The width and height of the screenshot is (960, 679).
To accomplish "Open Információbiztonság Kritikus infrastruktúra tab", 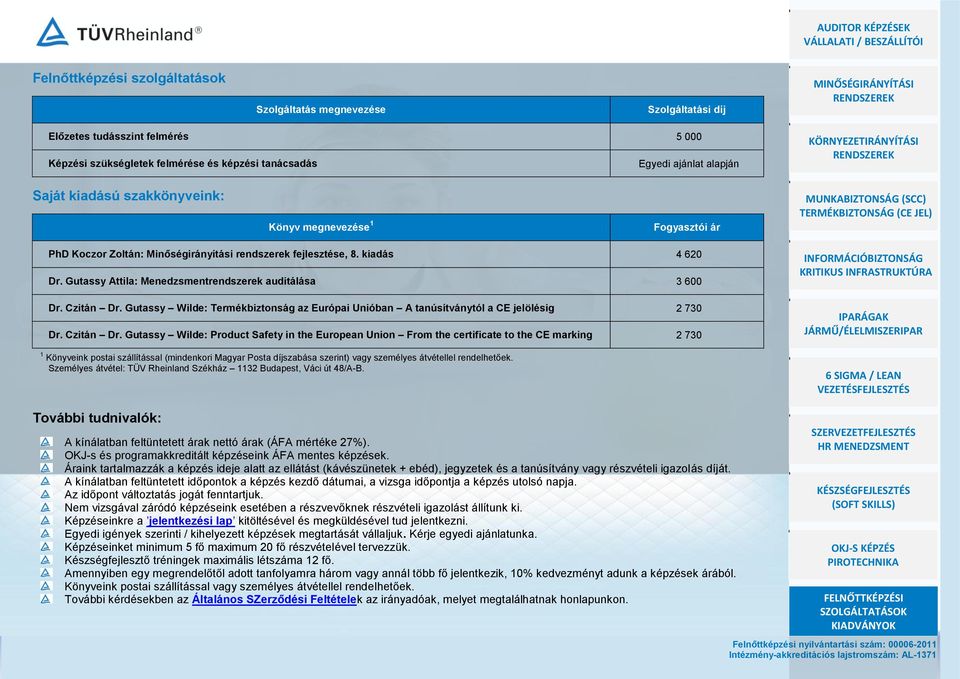I will pos(863,264).
